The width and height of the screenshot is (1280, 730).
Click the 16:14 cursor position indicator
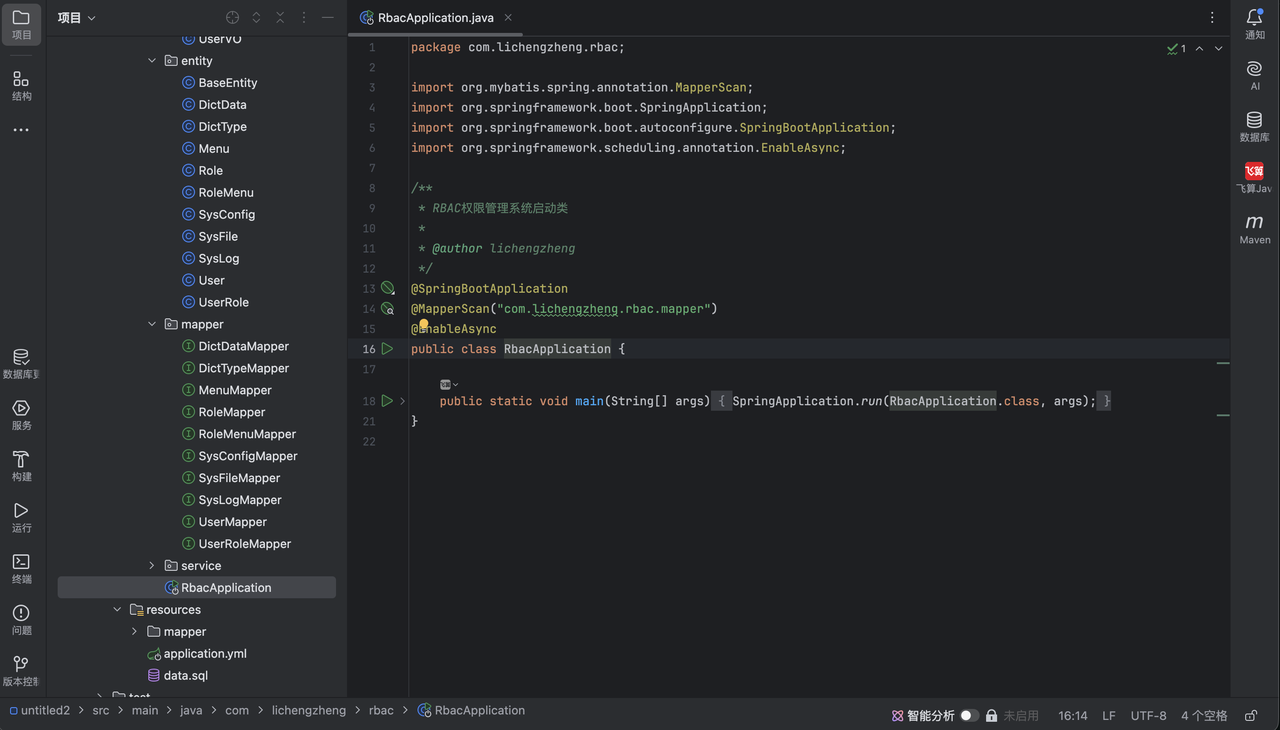click(x=1073, y=716)
